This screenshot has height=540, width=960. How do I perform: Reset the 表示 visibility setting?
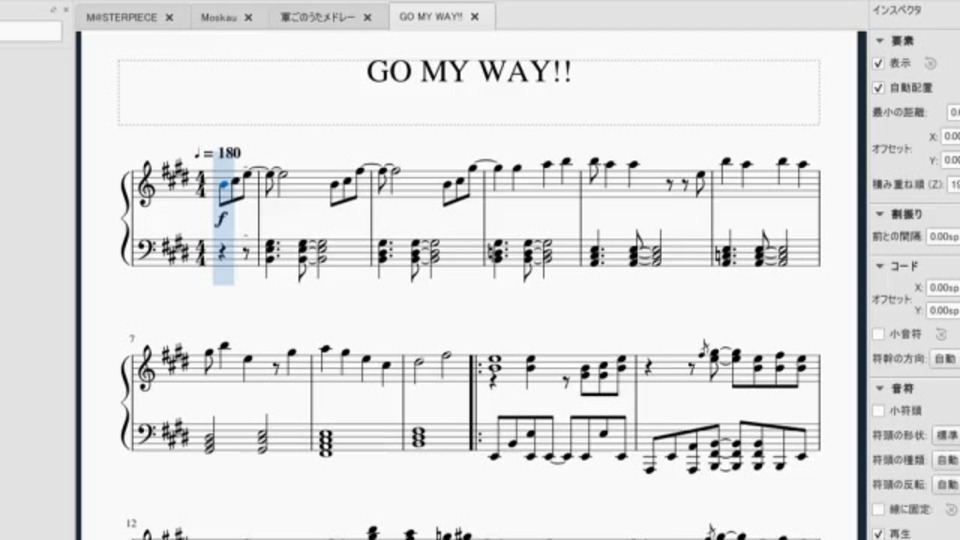pos(930,63)
